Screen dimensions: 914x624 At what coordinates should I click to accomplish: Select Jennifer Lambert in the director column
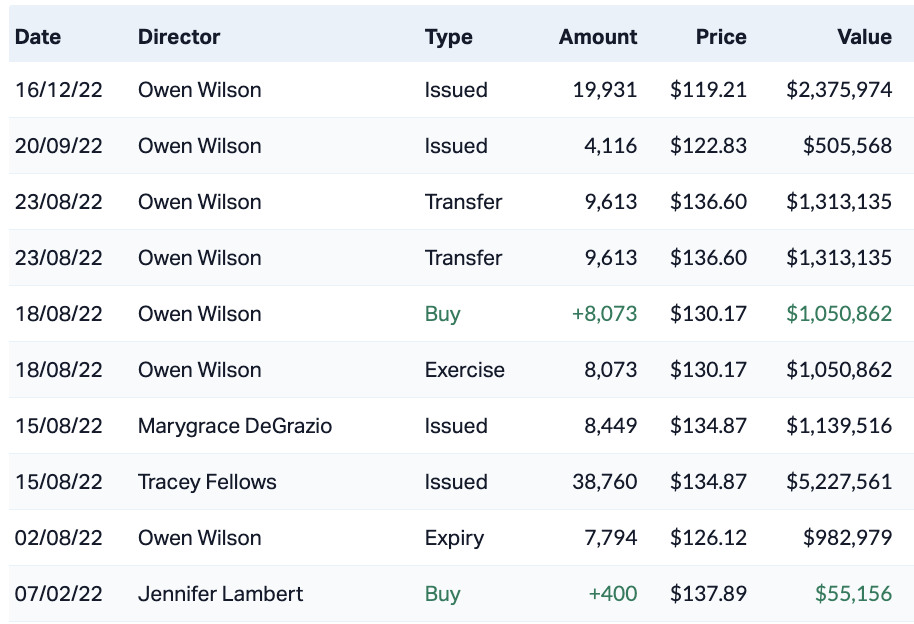pos(220,594)
